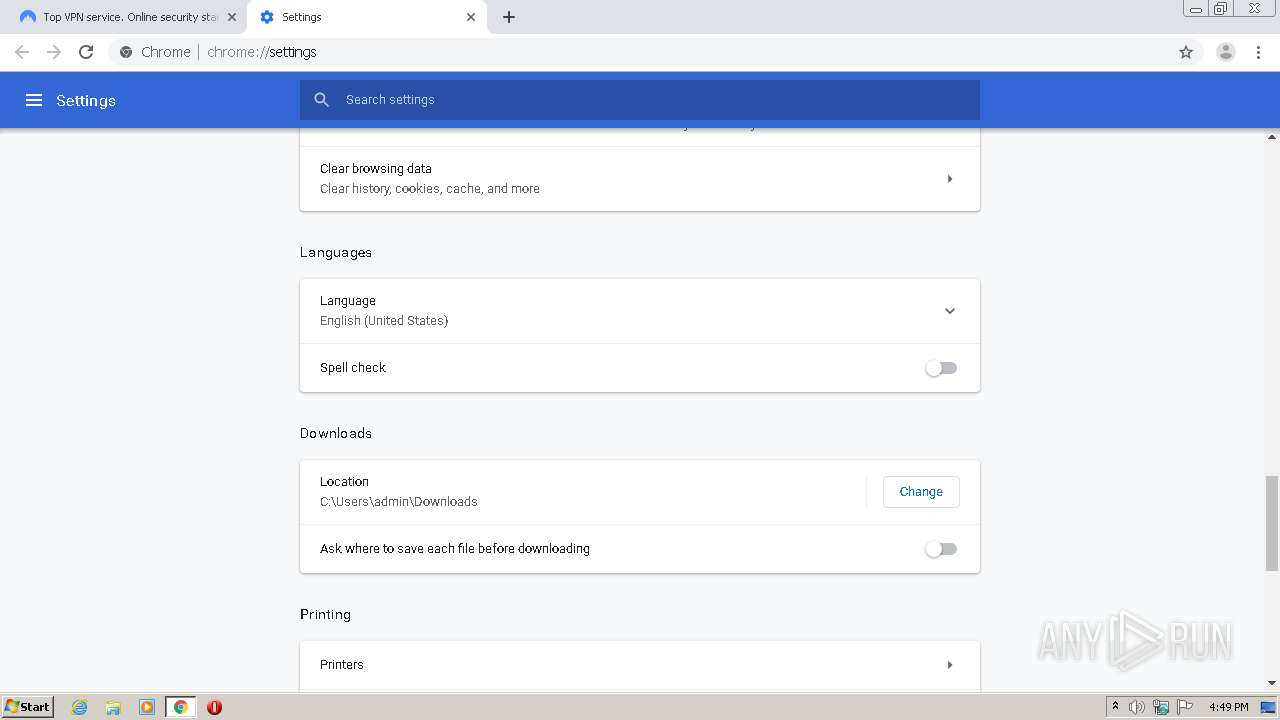Close the Settings tab
Image resolution: width=1280 pixels, height=720 pixels.
click(x=471, y=17)
